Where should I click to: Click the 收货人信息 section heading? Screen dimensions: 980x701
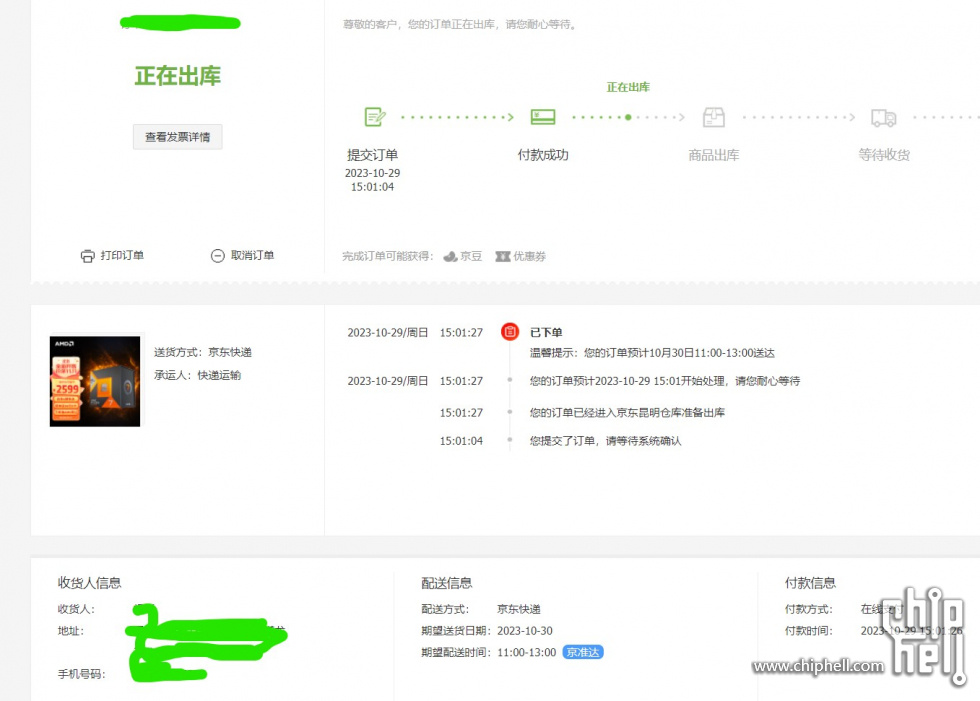[x=89, y=583]
